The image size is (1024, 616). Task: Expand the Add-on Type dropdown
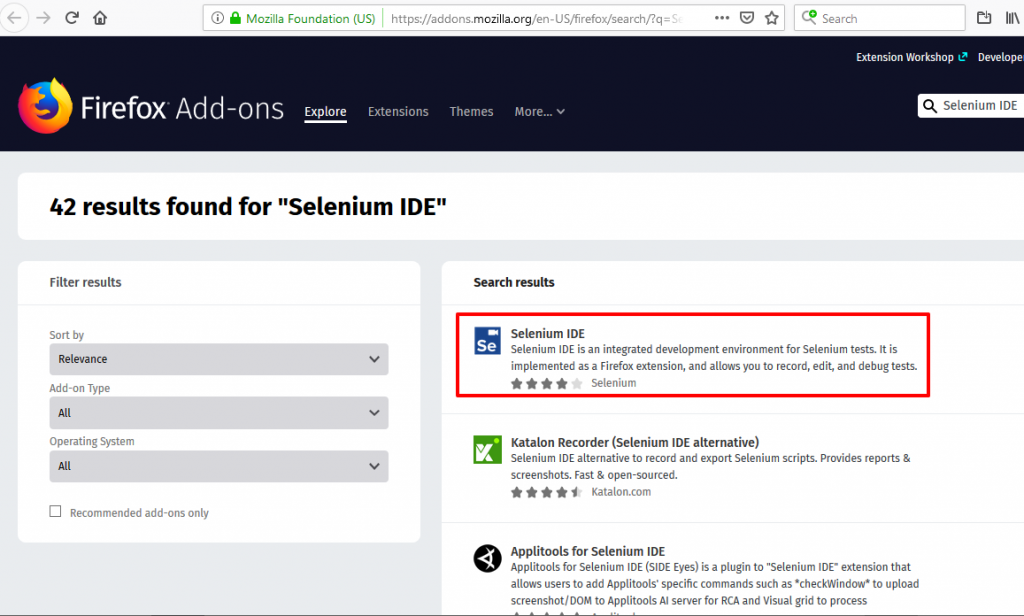pos(219,412)
